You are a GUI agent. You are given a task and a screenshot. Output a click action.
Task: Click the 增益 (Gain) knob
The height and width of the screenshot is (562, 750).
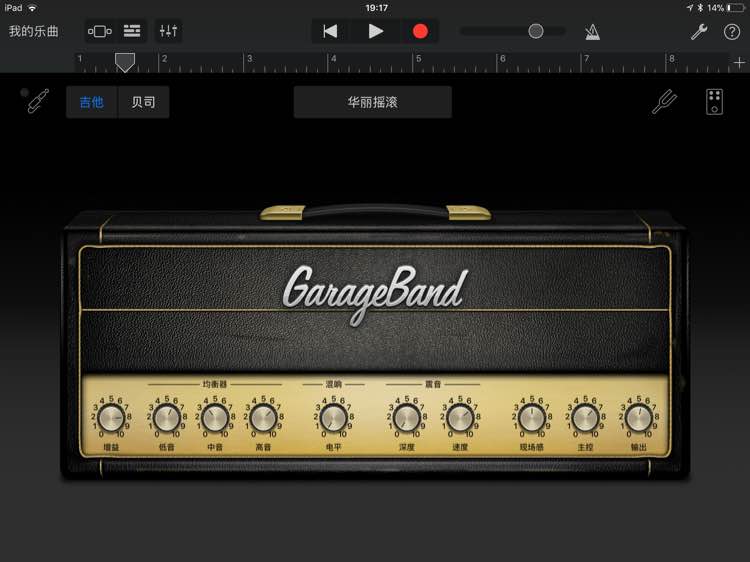pos(111,418)
